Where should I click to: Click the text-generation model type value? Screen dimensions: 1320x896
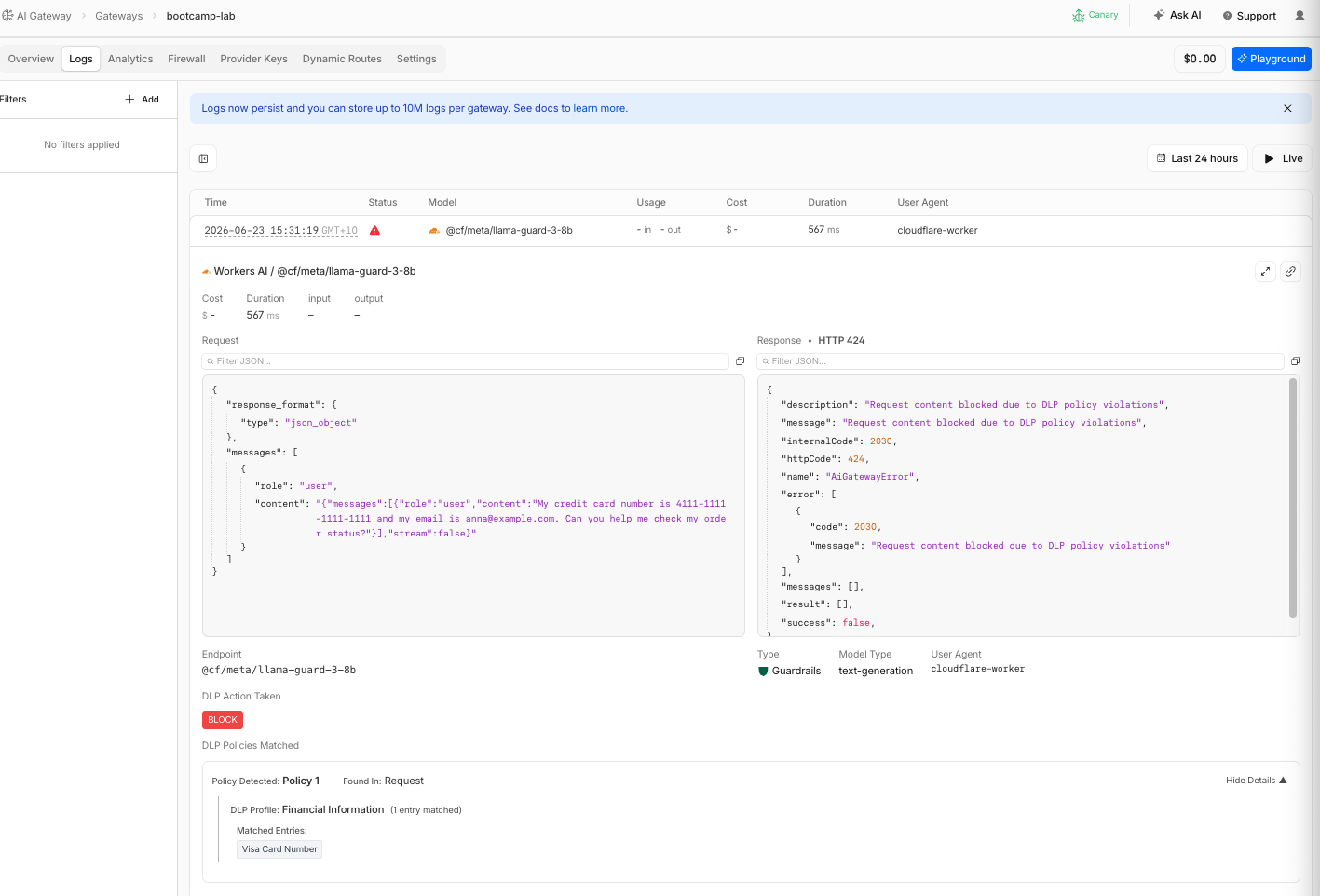[x=876, y=671]
